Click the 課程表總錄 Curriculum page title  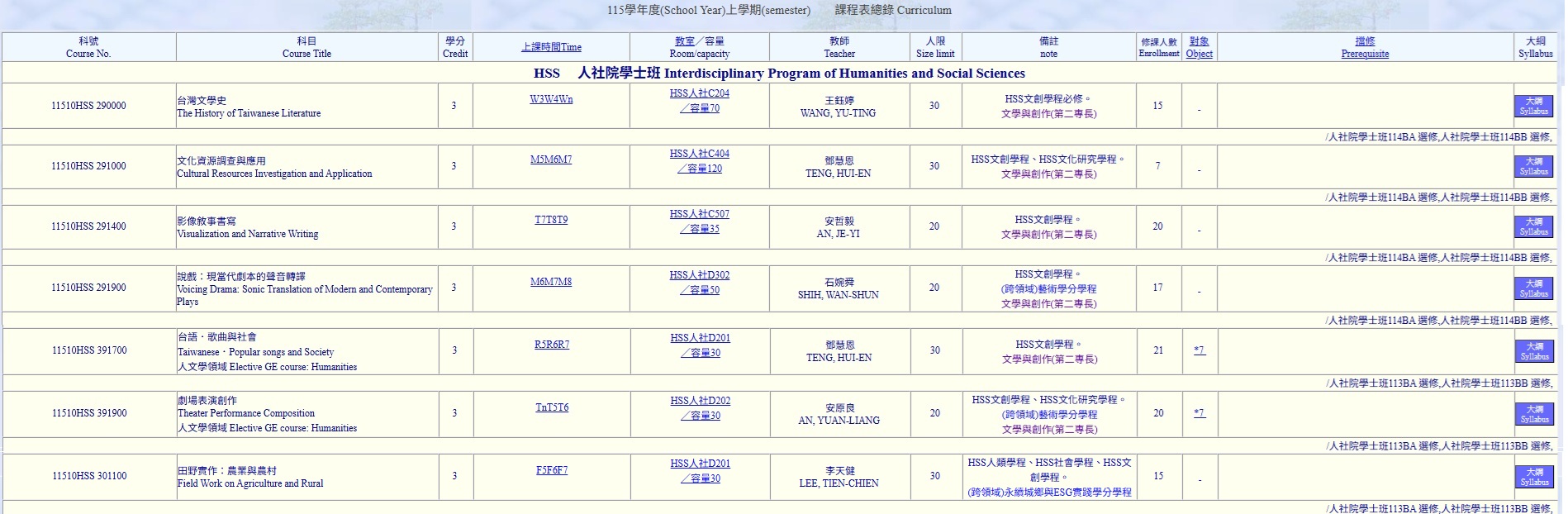pyautogui.click(x=892, y=10)
